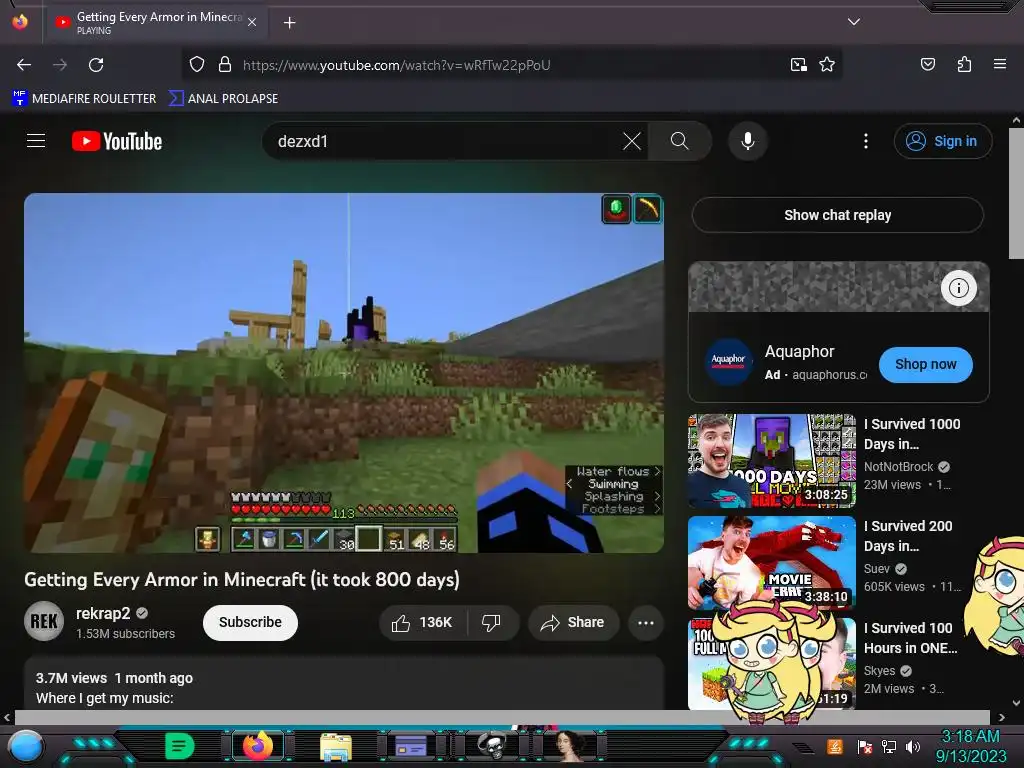Dislike the video with thumbs down

pos(491,622)
